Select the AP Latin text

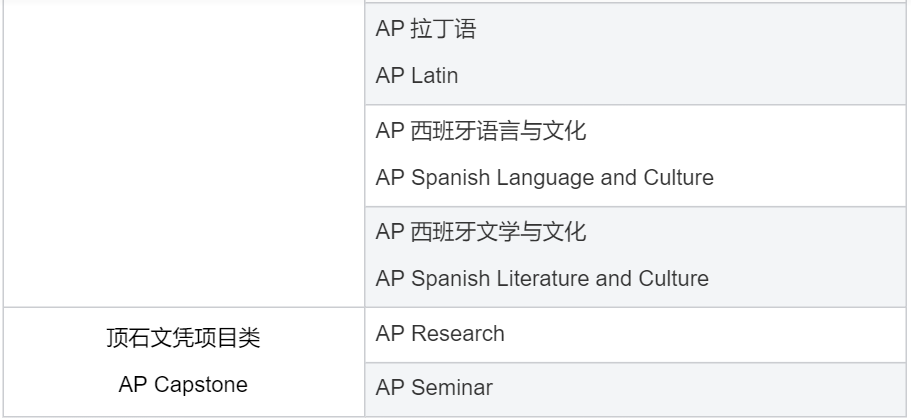coord(417,76)
